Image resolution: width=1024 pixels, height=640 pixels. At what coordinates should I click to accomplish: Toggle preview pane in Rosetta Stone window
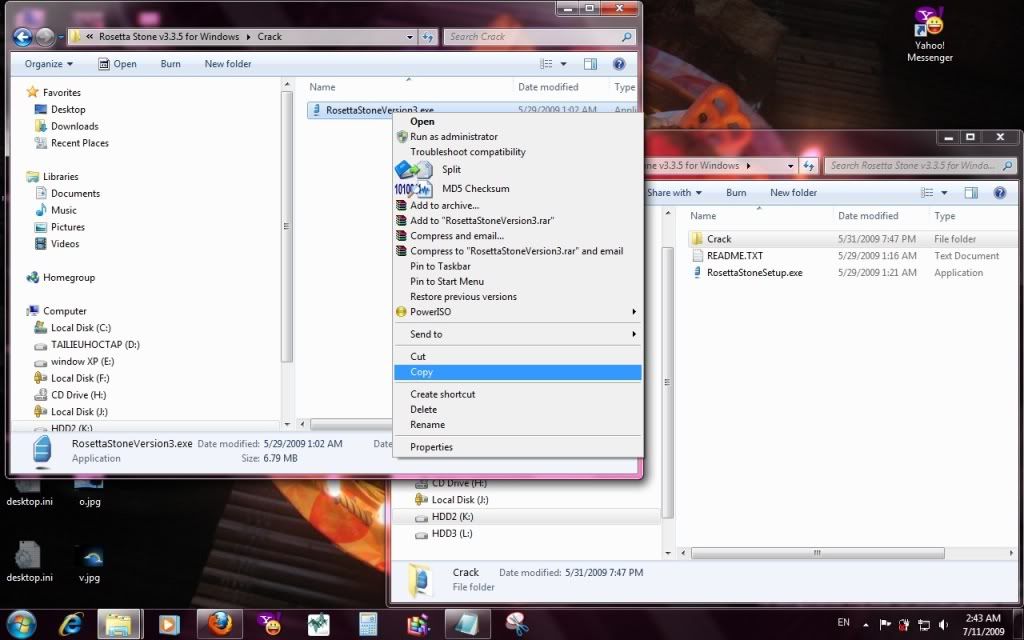(971, 193)
